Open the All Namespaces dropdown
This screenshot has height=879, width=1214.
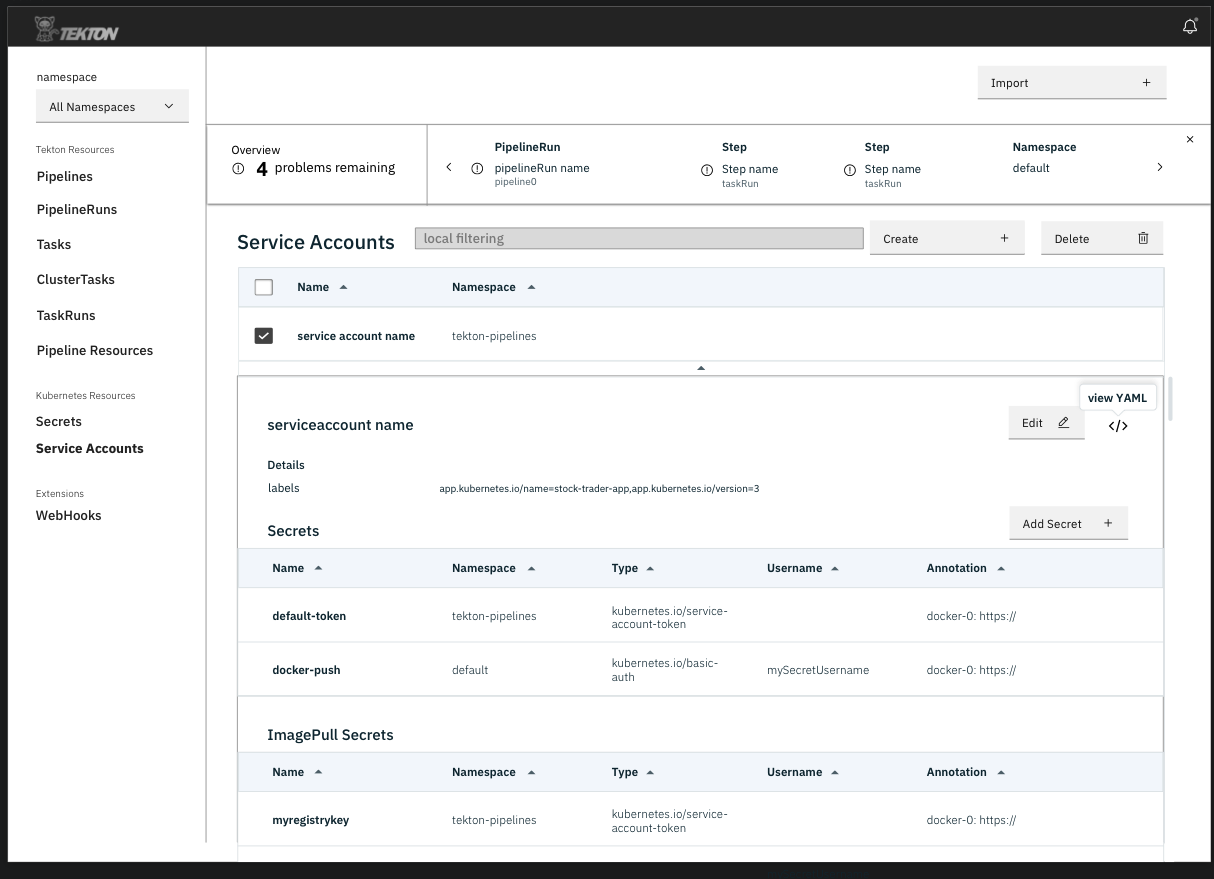(112, 105)
